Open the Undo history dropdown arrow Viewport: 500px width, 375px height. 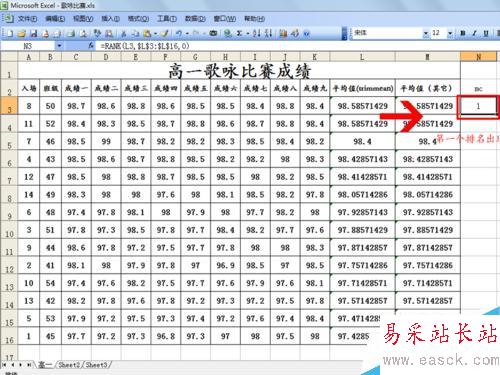tap(187, 33)
